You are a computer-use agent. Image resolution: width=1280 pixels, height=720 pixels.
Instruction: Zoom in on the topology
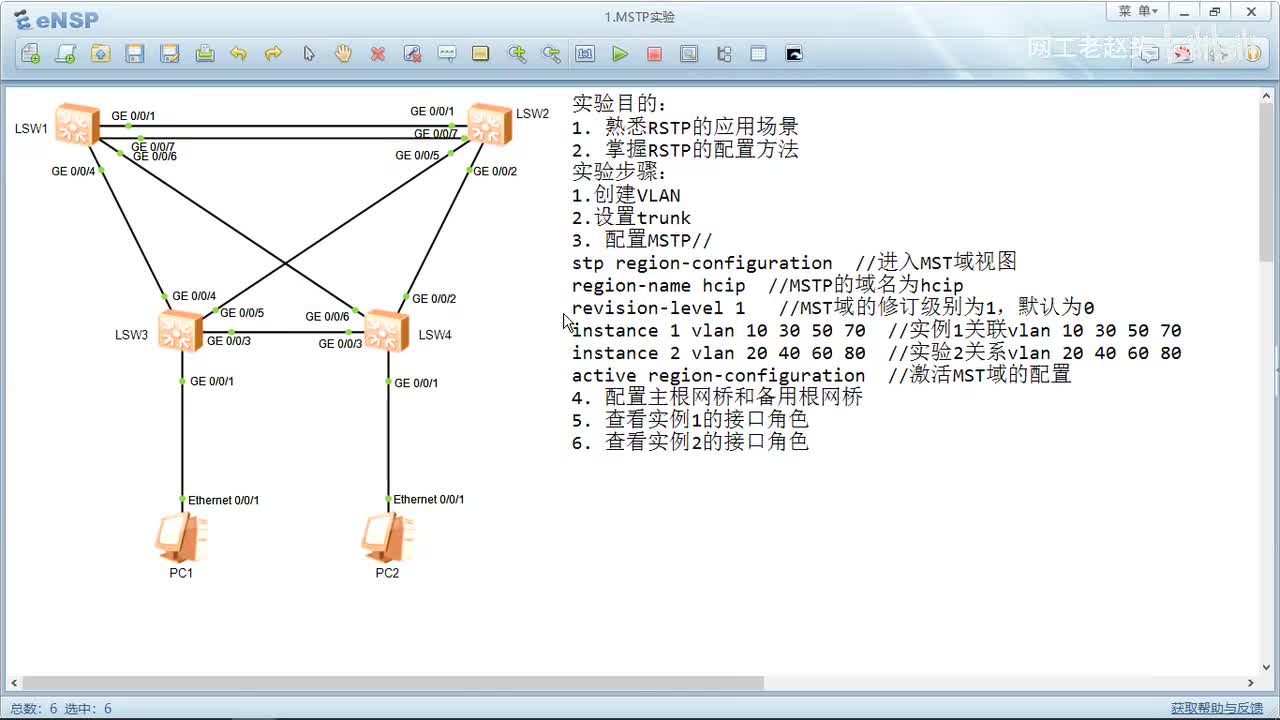pos(517,54)
